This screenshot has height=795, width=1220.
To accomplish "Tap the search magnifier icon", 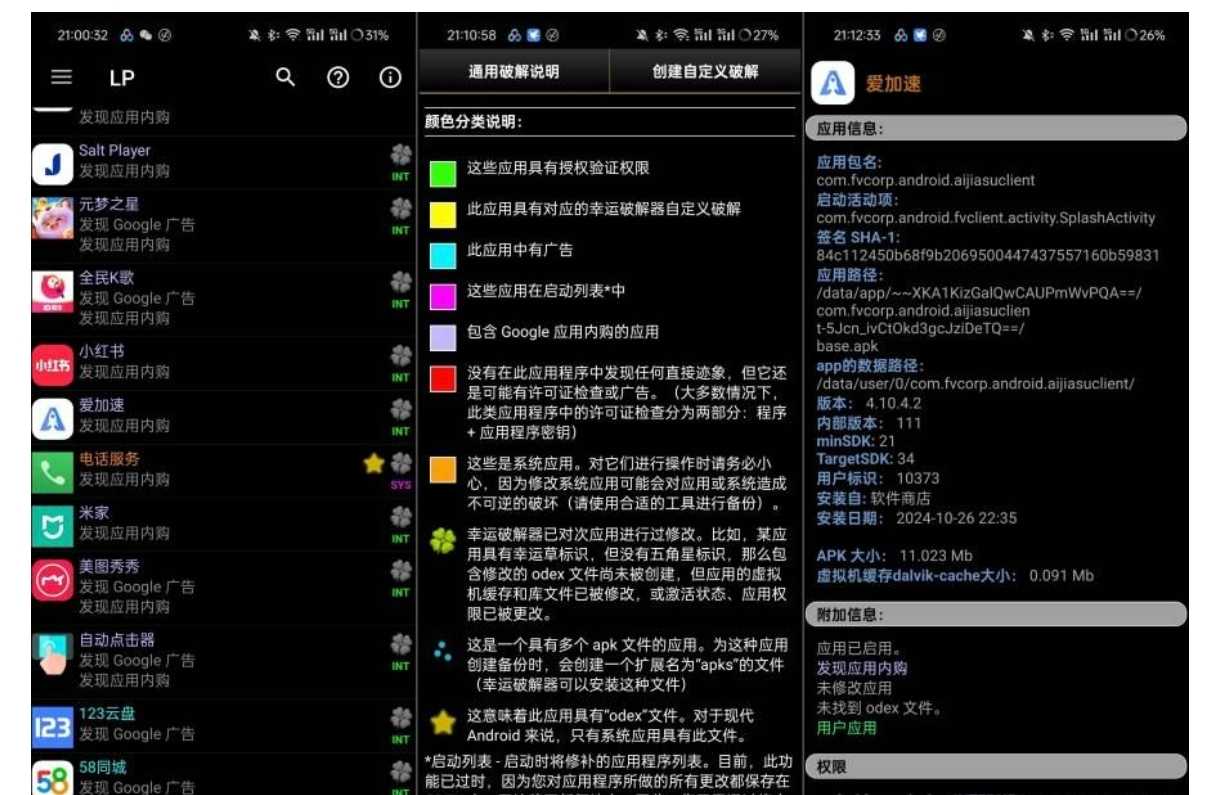I will [286, 77].
